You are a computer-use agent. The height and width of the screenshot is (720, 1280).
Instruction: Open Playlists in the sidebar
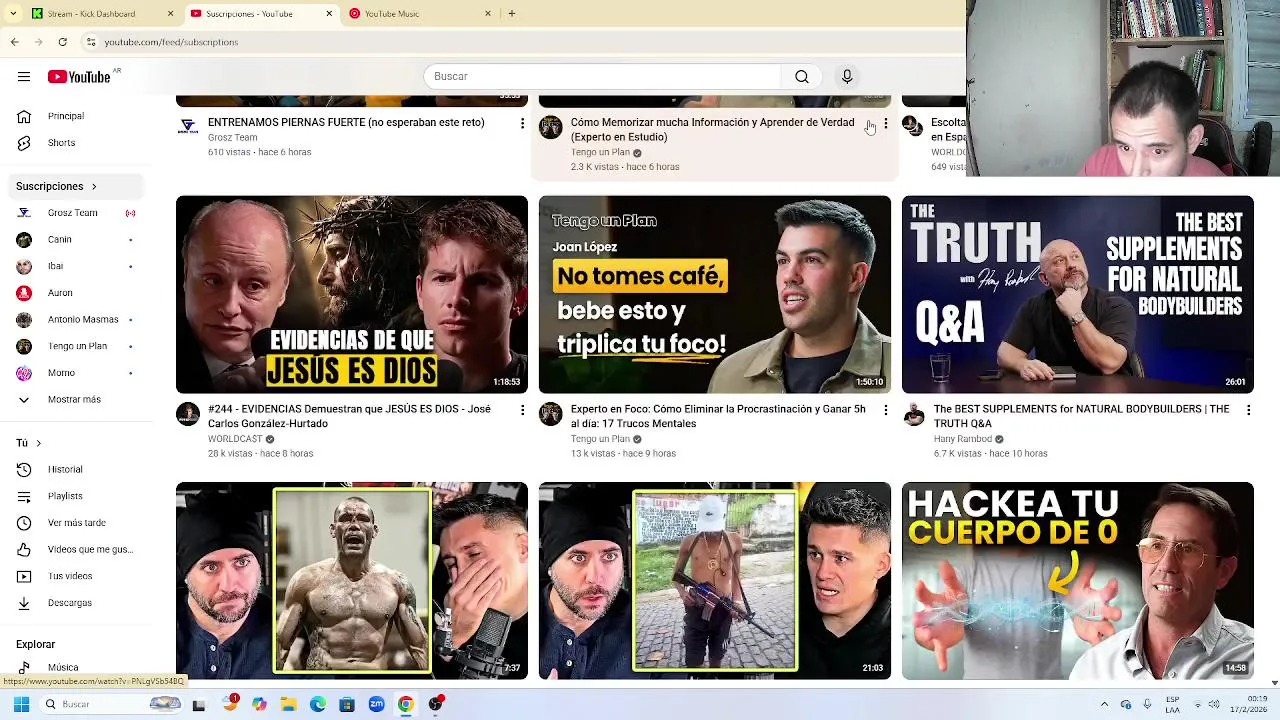[x=75, y=496]
